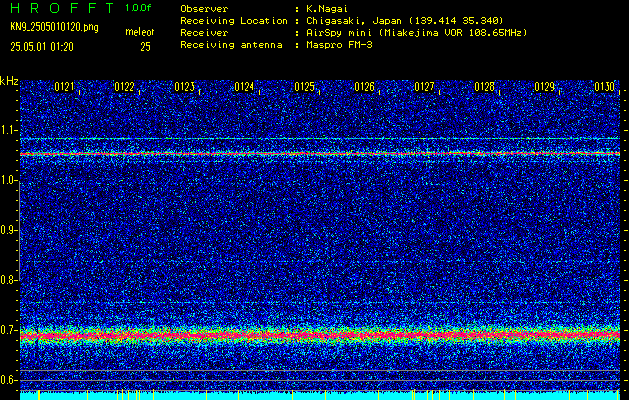Click the 0.7 frequency axis label
The width and height of the screenshot is (629, 400).
8,330
